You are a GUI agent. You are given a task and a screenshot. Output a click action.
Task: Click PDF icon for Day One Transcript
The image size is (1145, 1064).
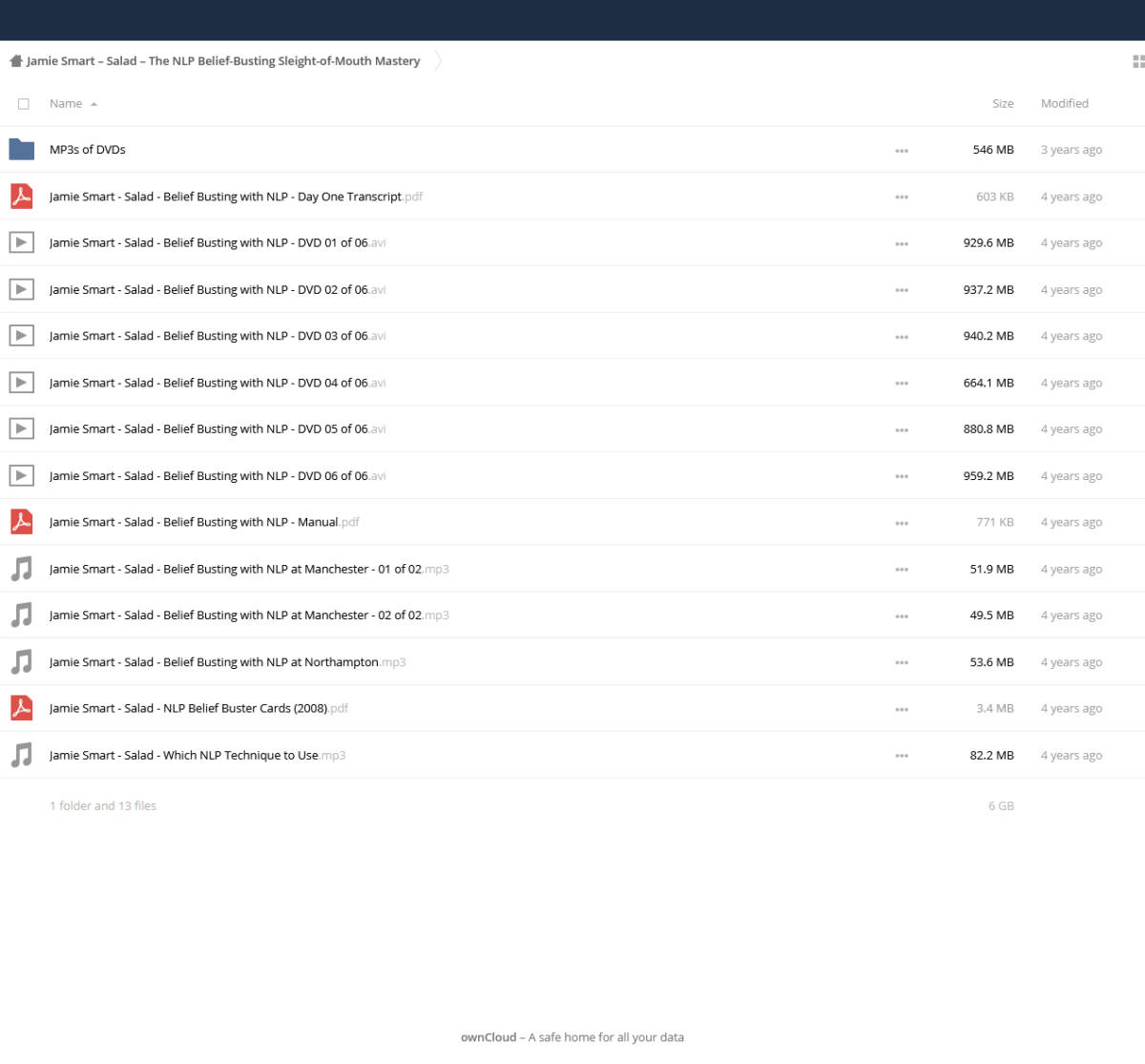click(x=22, y=197)
